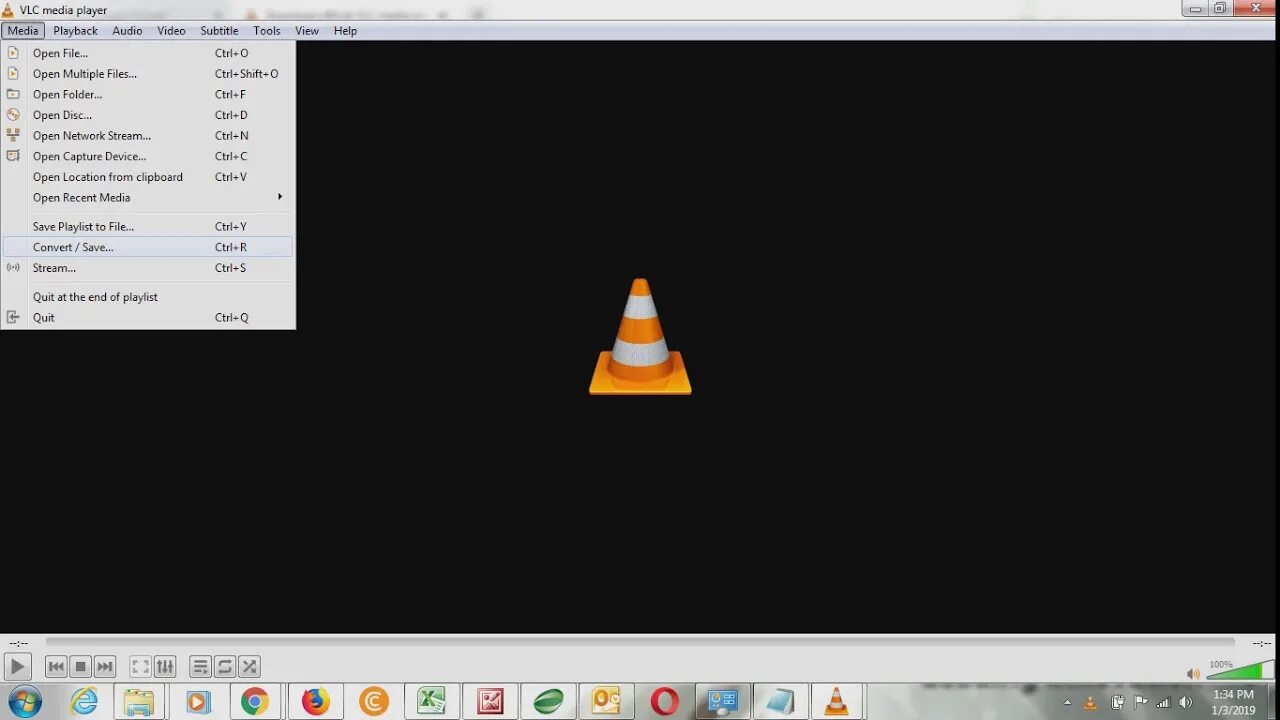Viewport: 1280px width, 720px height.
Task: Open the View menu
Action: click(x=307, y=31)
